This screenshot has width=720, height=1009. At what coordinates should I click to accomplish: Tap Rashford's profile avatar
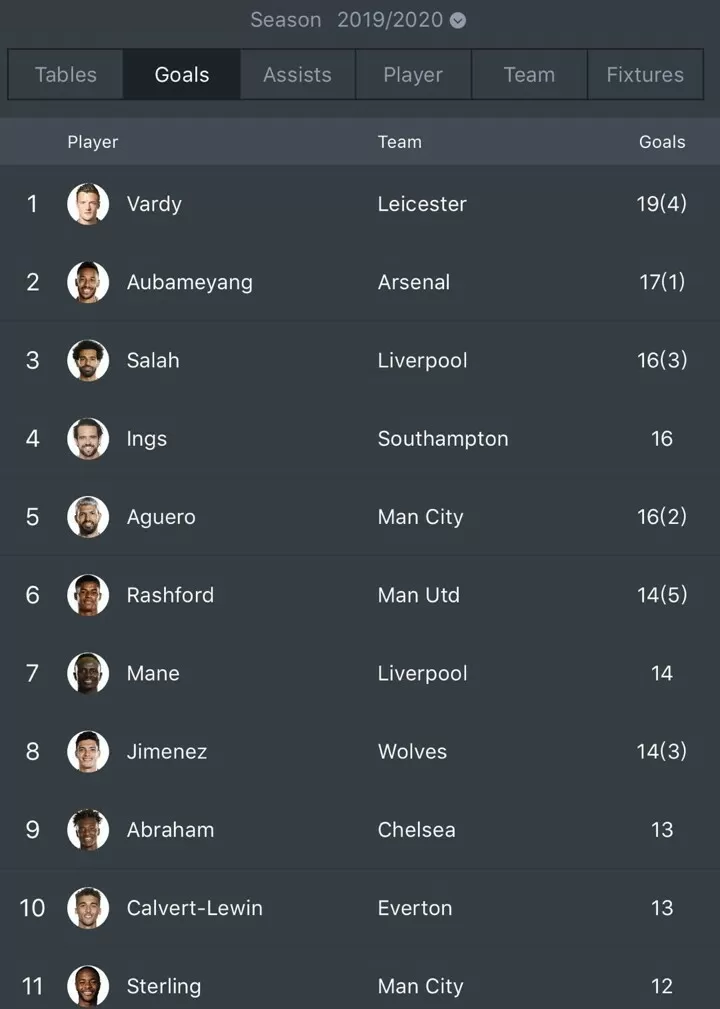tap(88, 595)
